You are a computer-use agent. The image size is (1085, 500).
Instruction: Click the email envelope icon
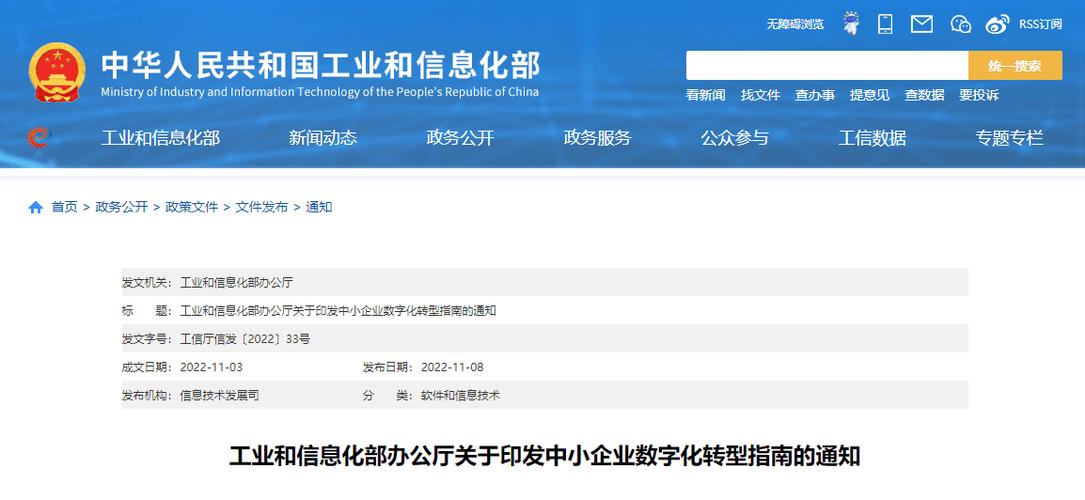tap(922, 24)
